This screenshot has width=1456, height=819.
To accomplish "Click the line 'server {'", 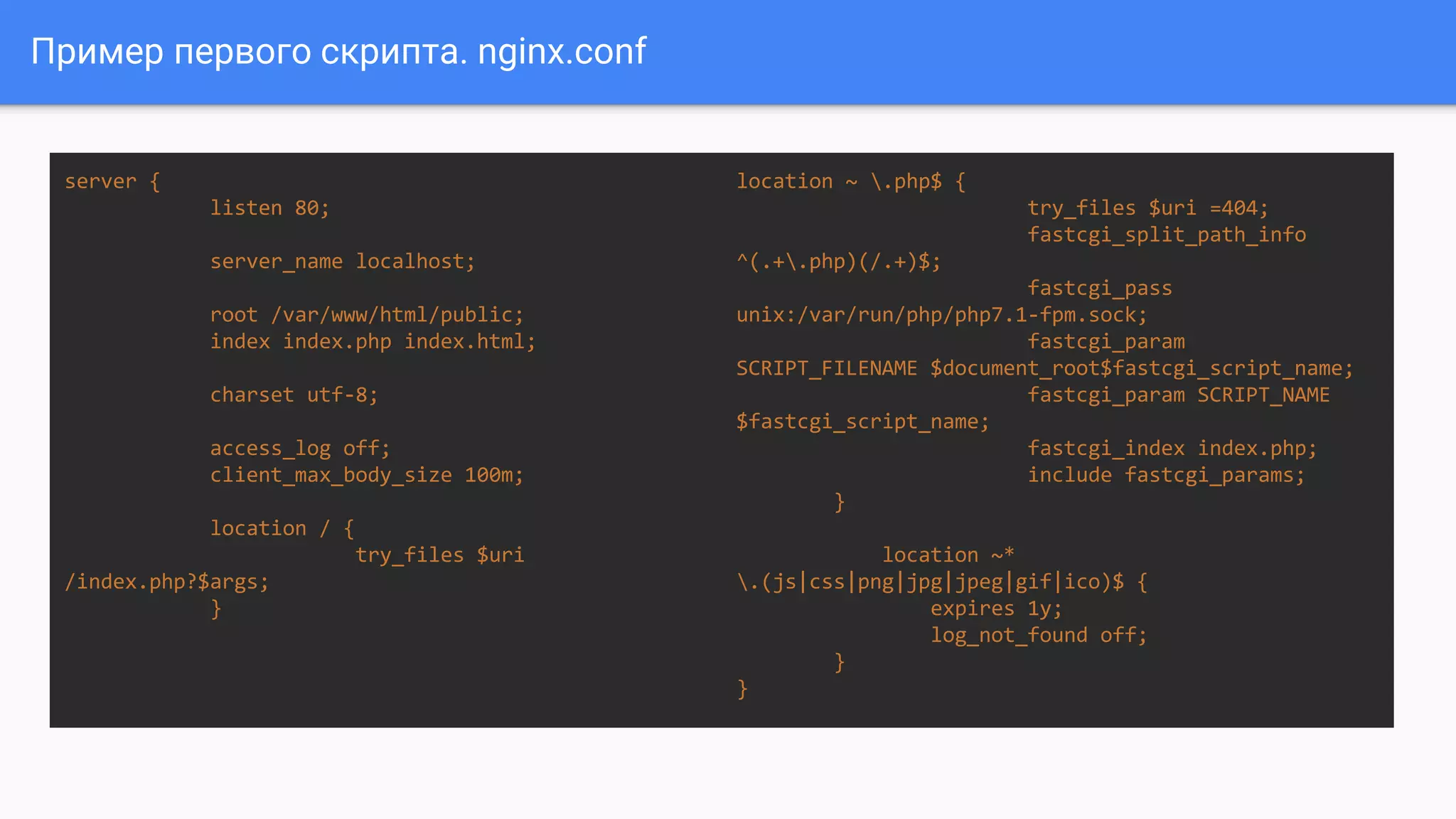I will coord(112,182).
